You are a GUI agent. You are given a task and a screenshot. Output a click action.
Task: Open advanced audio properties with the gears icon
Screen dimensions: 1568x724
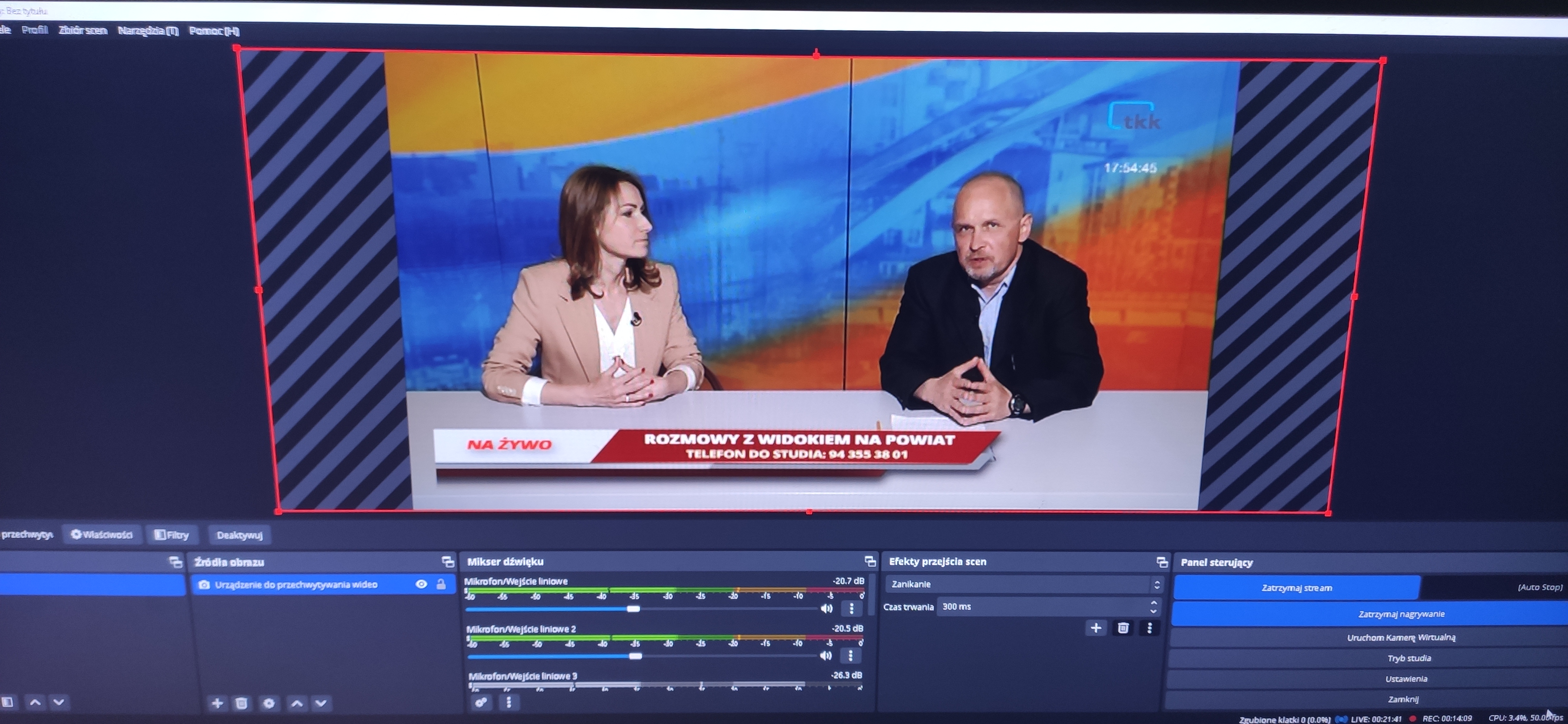481,702
